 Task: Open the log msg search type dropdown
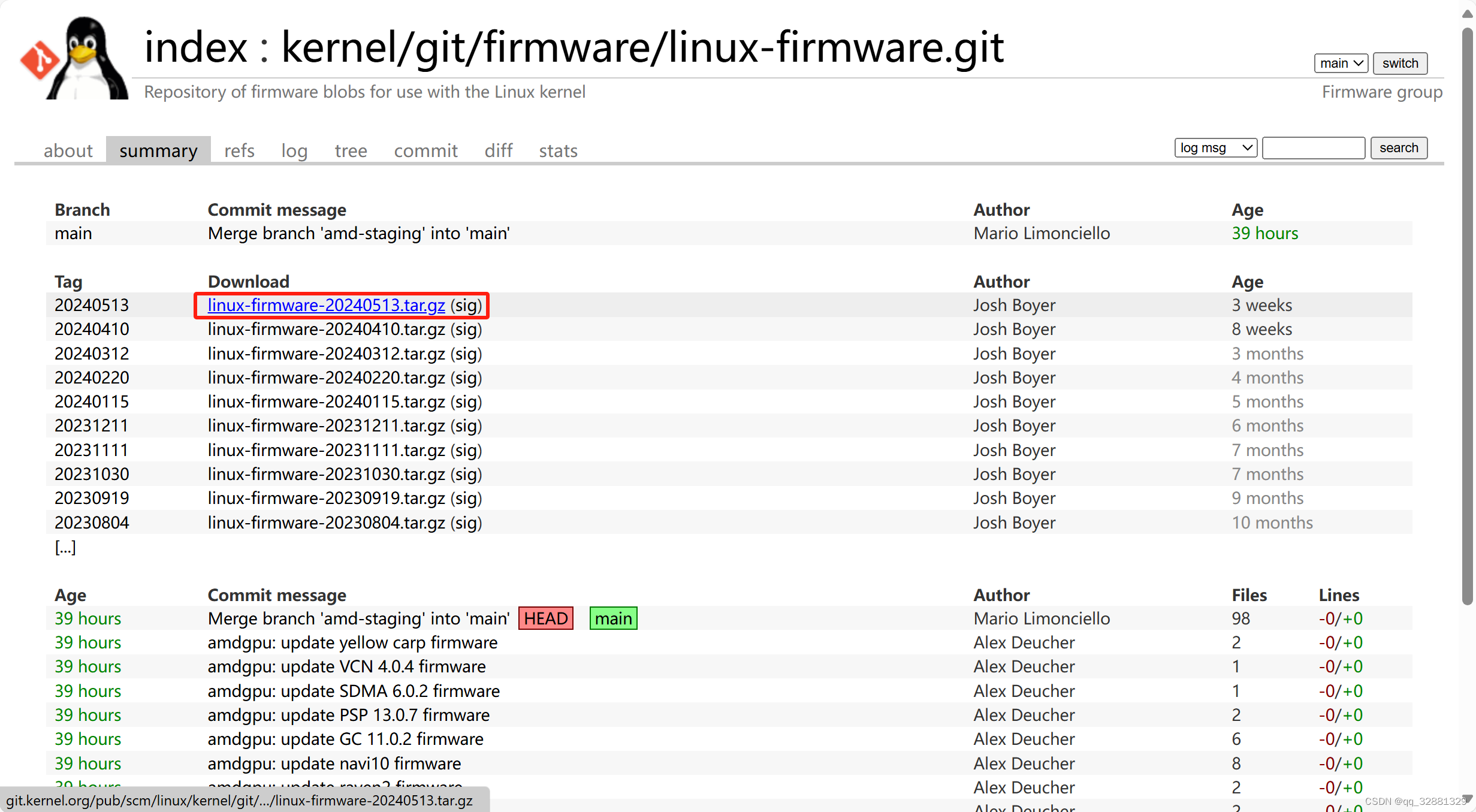(1215, 148)
